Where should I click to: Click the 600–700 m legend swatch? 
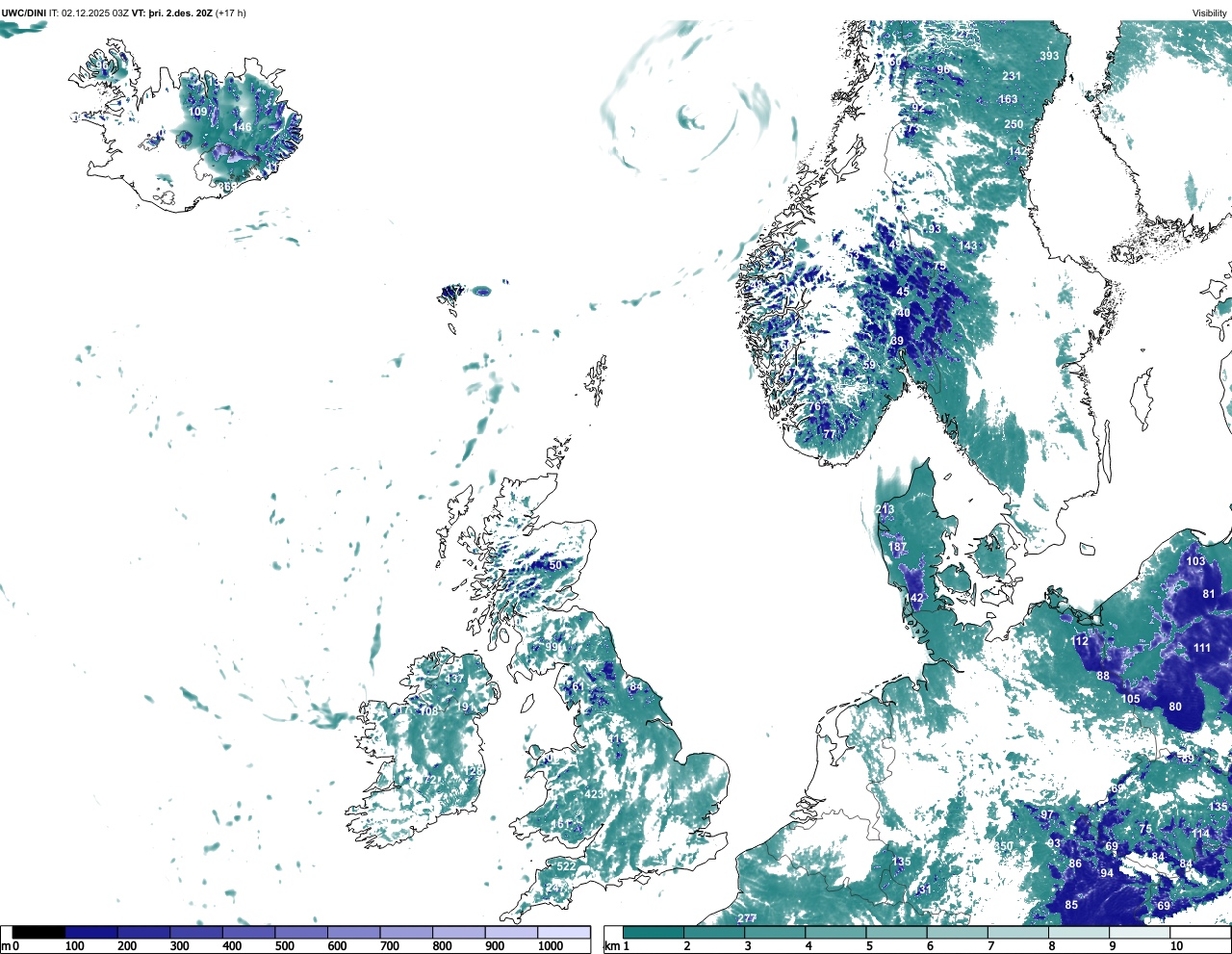pyautogui.click(x=353, y=932)
